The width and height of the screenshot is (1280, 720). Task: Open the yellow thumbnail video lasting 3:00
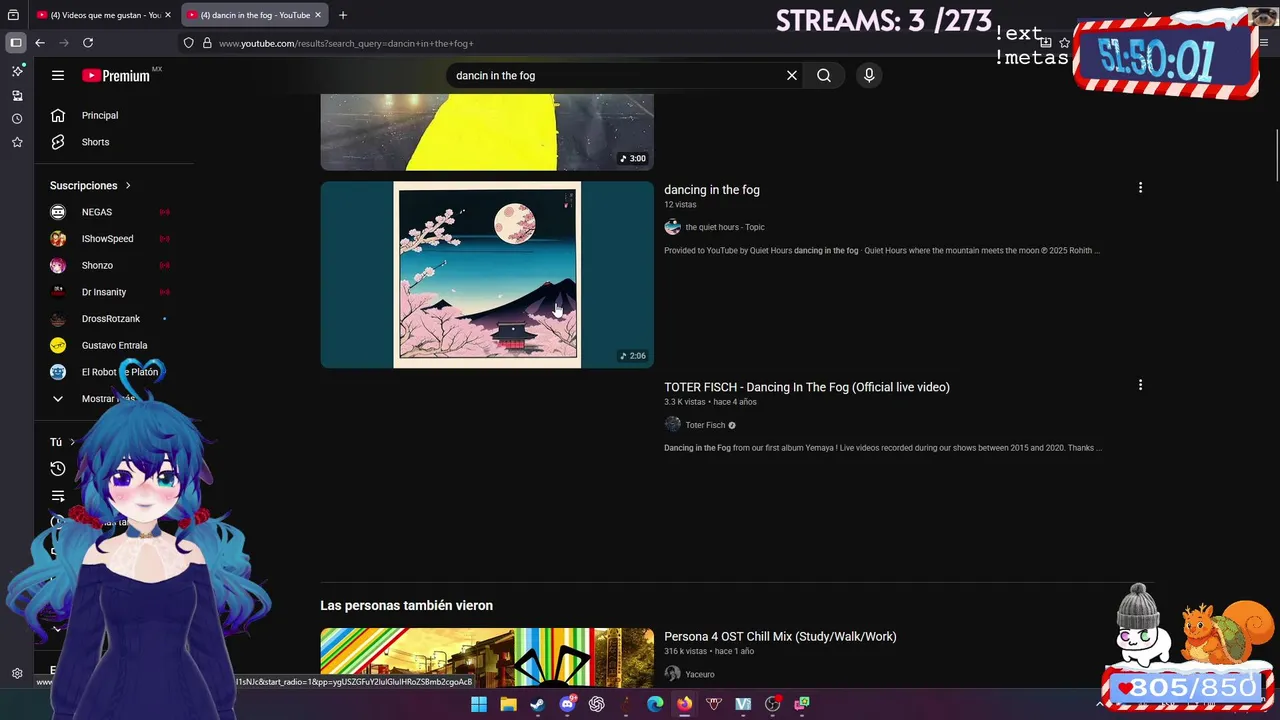487,132
